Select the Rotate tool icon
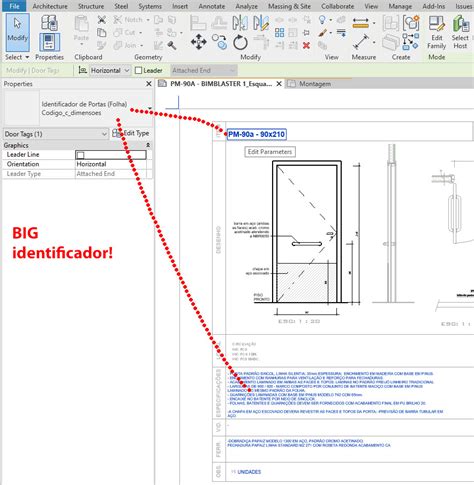 [x=240, y=42]
